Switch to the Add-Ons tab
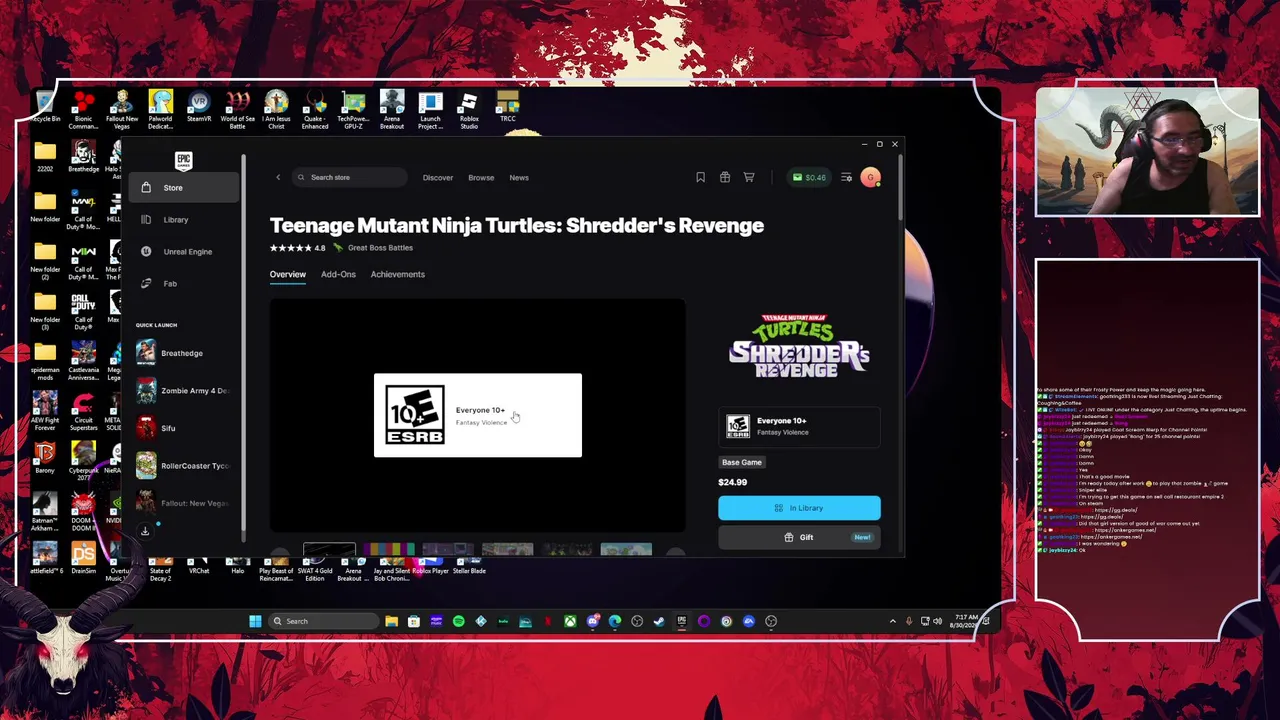1280x720 pixels. click(338, 275)
